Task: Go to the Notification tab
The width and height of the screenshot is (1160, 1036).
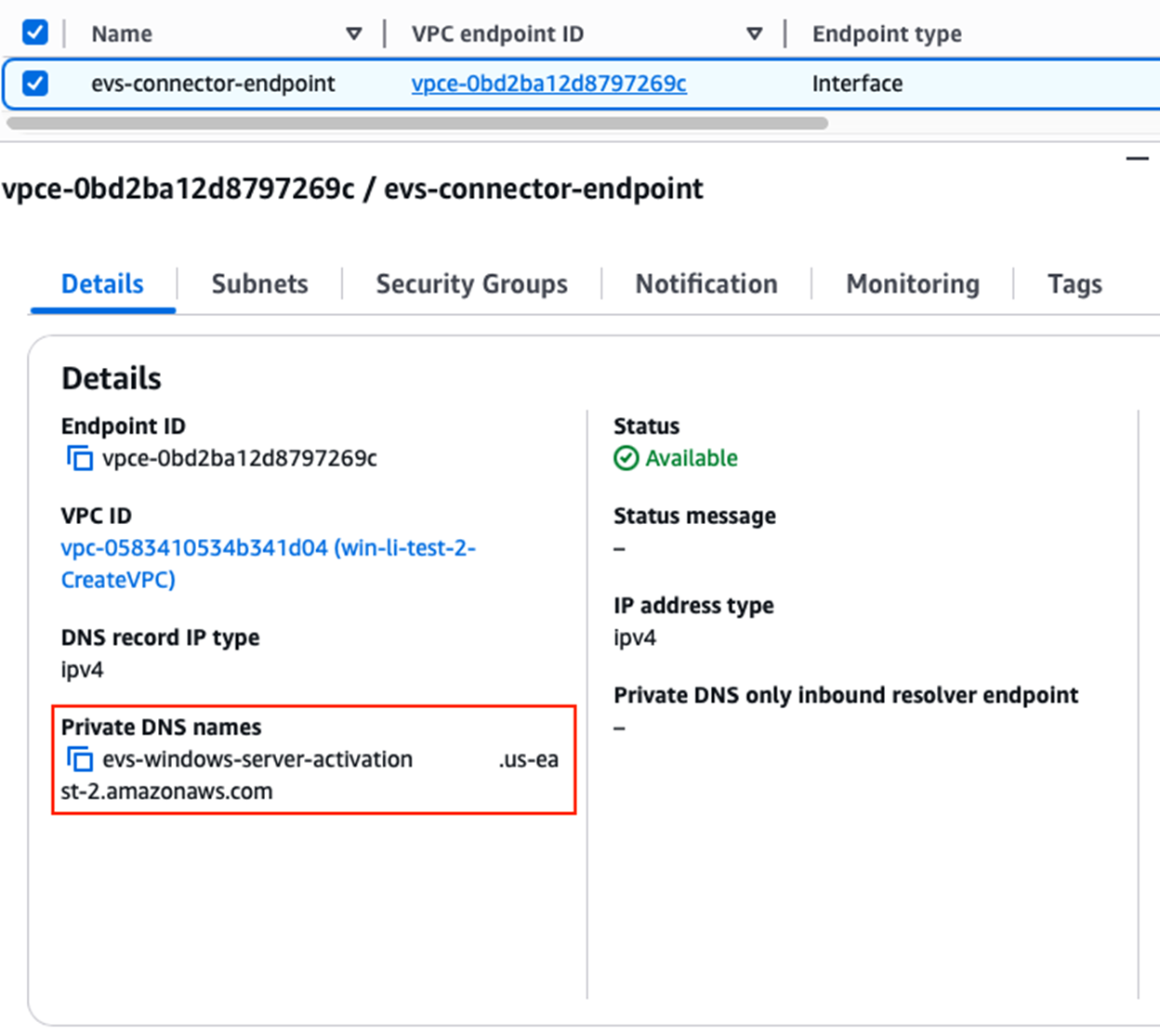Action: (705, 284)
